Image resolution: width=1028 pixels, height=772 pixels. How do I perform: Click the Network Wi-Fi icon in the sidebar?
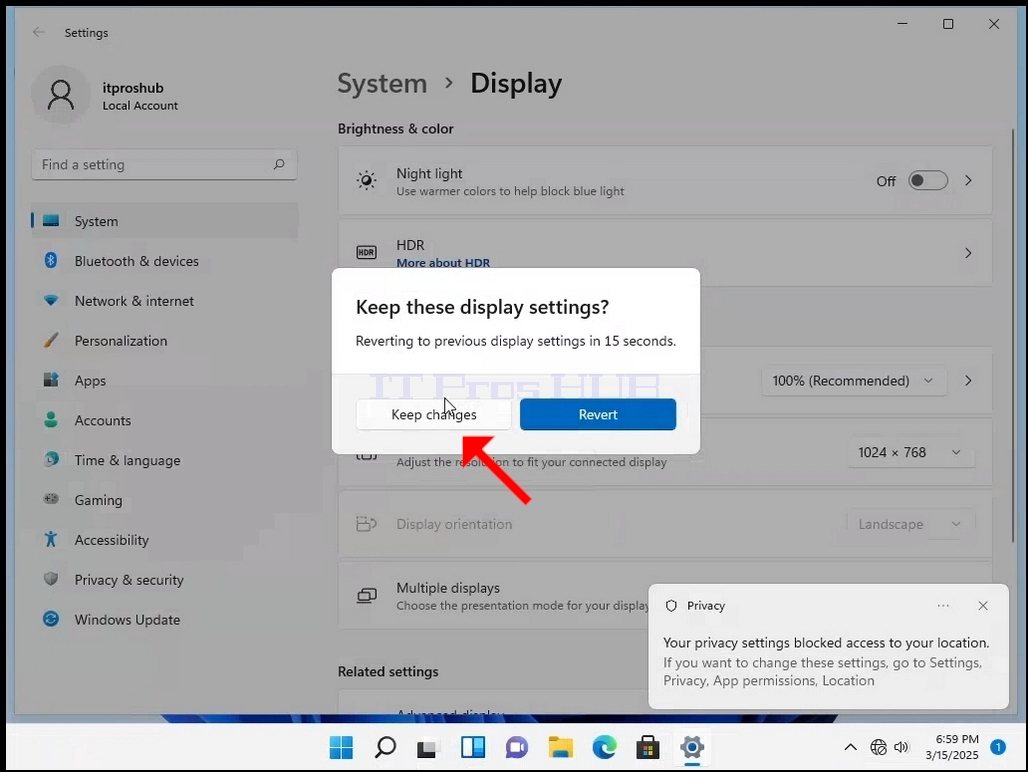tap(50, 301)
